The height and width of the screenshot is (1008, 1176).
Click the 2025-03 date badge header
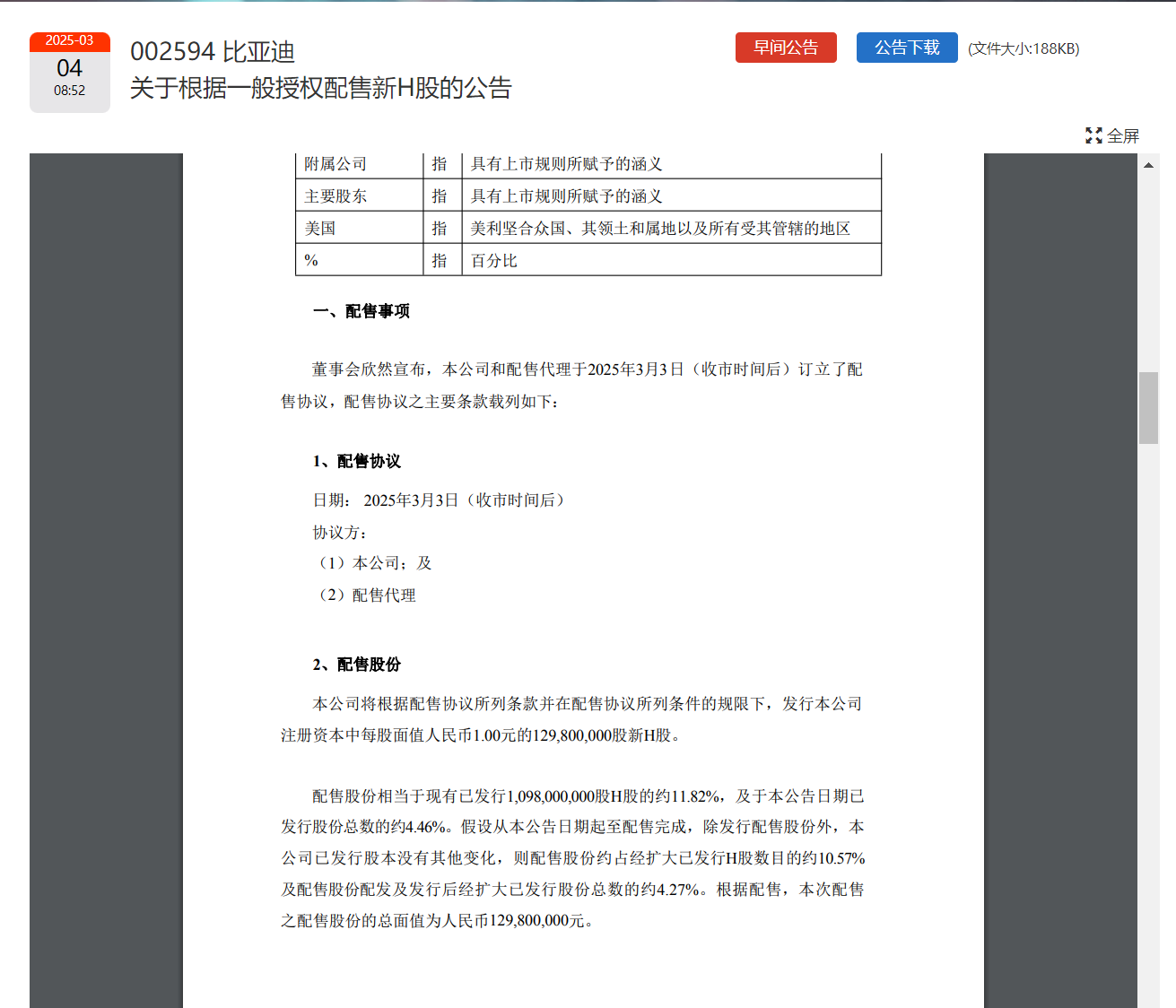pos(70,41)
